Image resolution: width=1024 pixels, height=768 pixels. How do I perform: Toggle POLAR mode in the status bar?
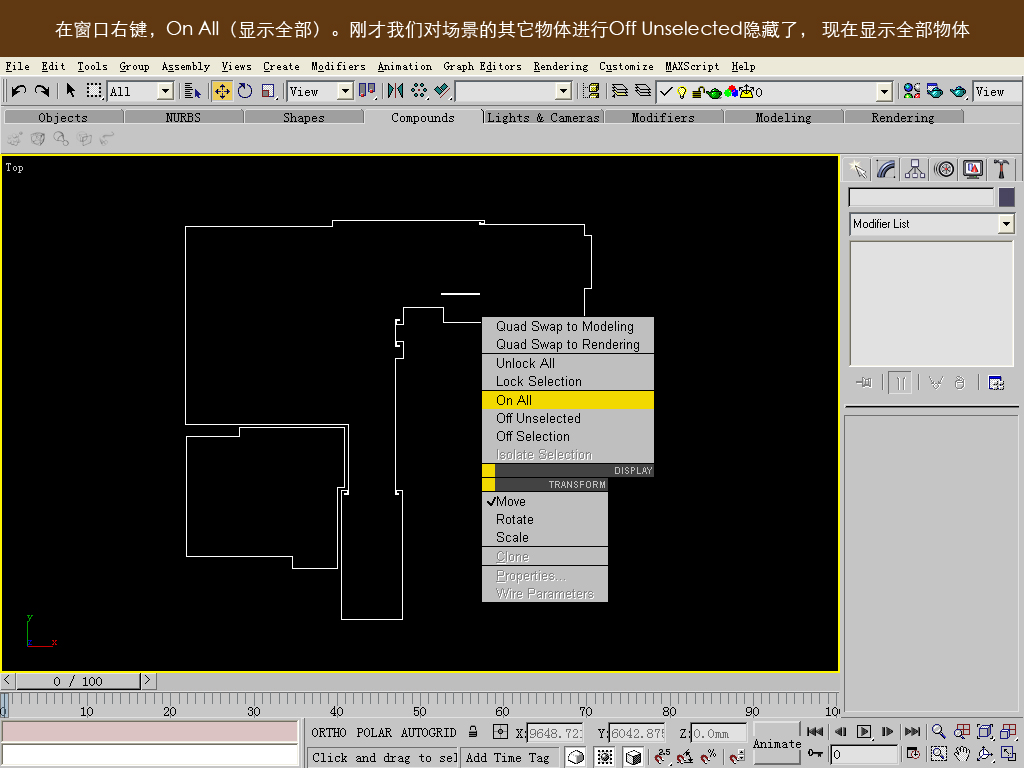pyautogui.click(x=374, y=732)
